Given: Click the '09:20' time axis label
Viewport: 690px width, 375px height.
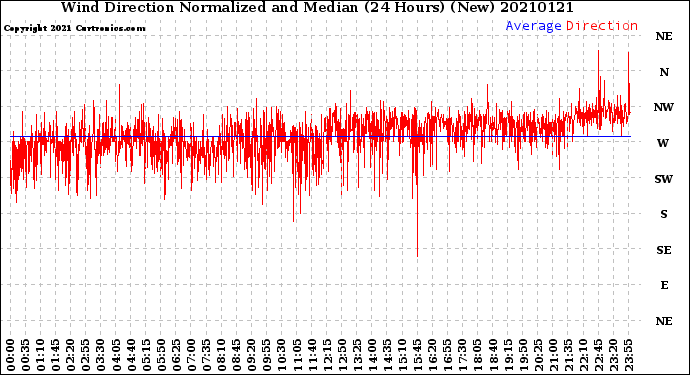Looking at the screenshot, I should tap(252, 356).
